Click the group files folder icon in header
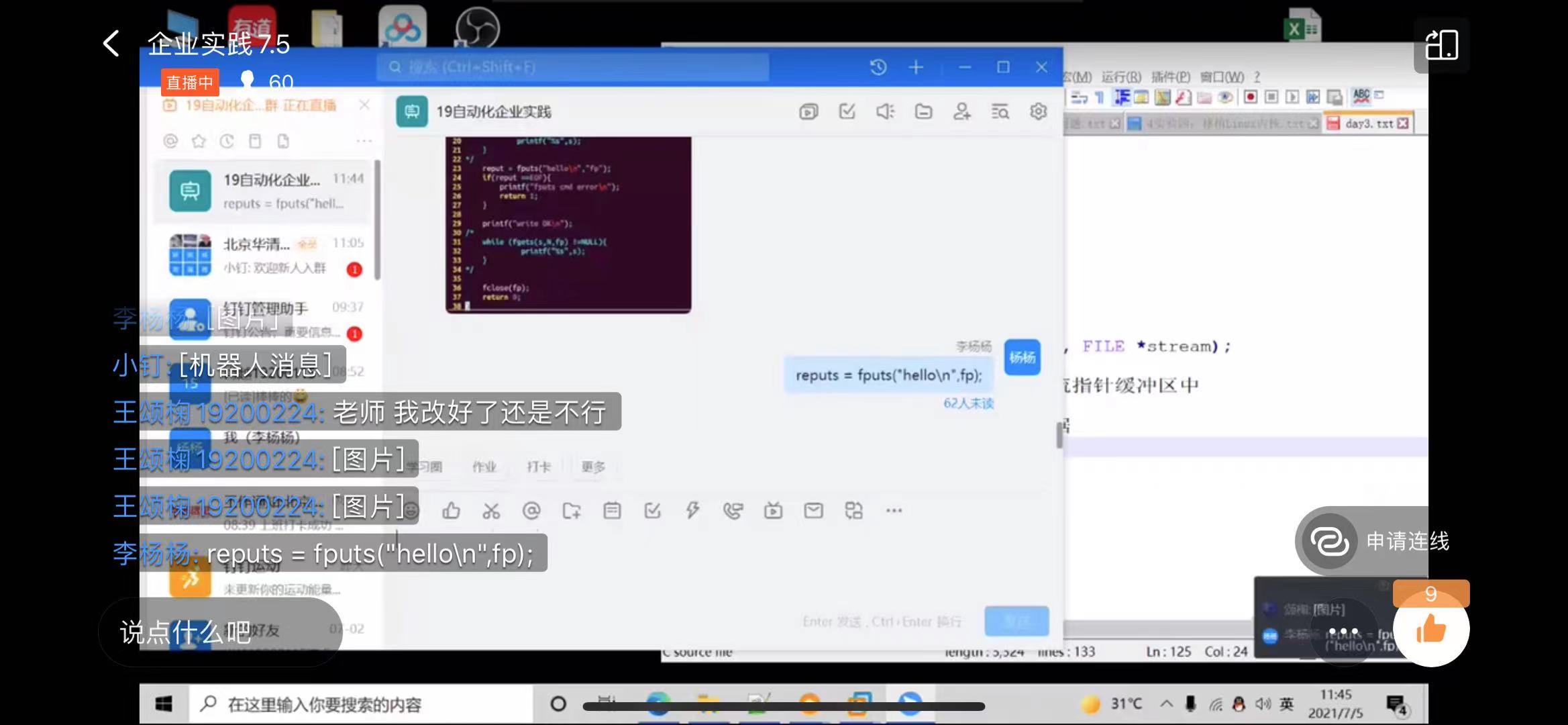Screen dimensions: 1568x725 pyautogui.click(x=924, y=111)
